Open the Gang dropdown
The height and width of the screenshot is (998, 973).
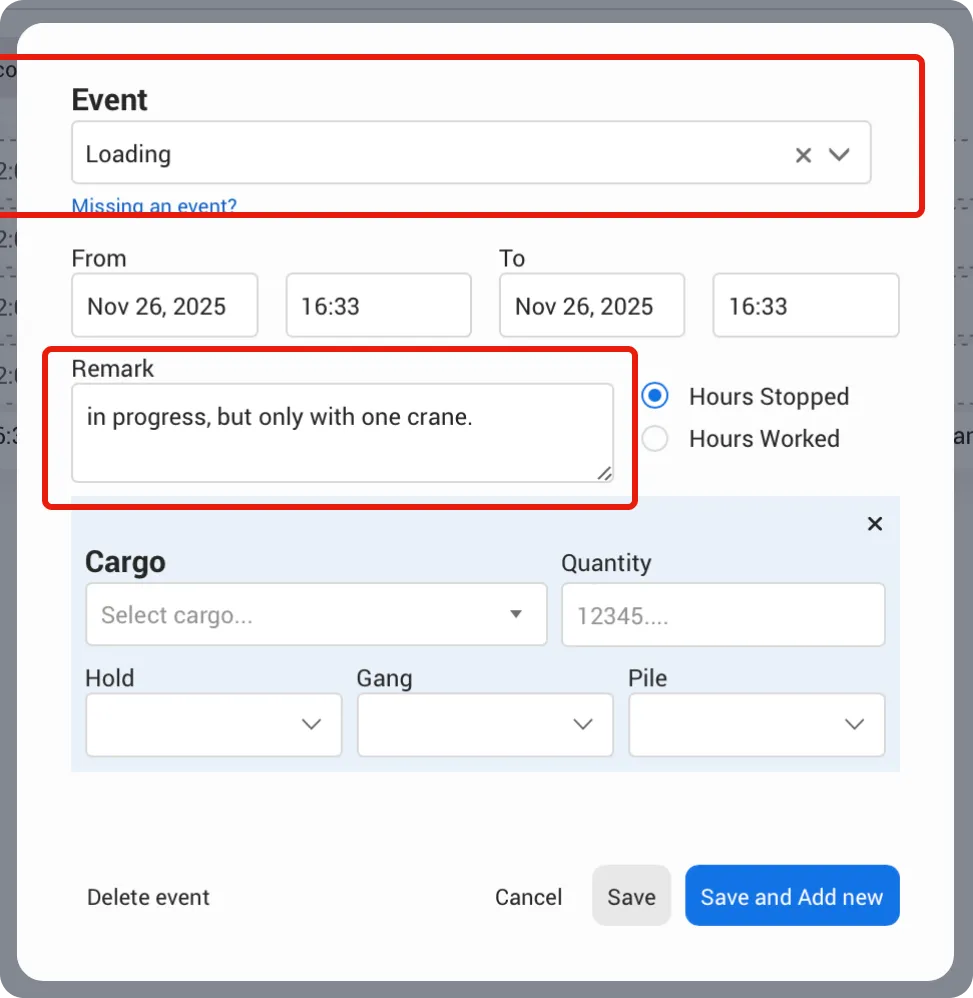coord(485,725)
